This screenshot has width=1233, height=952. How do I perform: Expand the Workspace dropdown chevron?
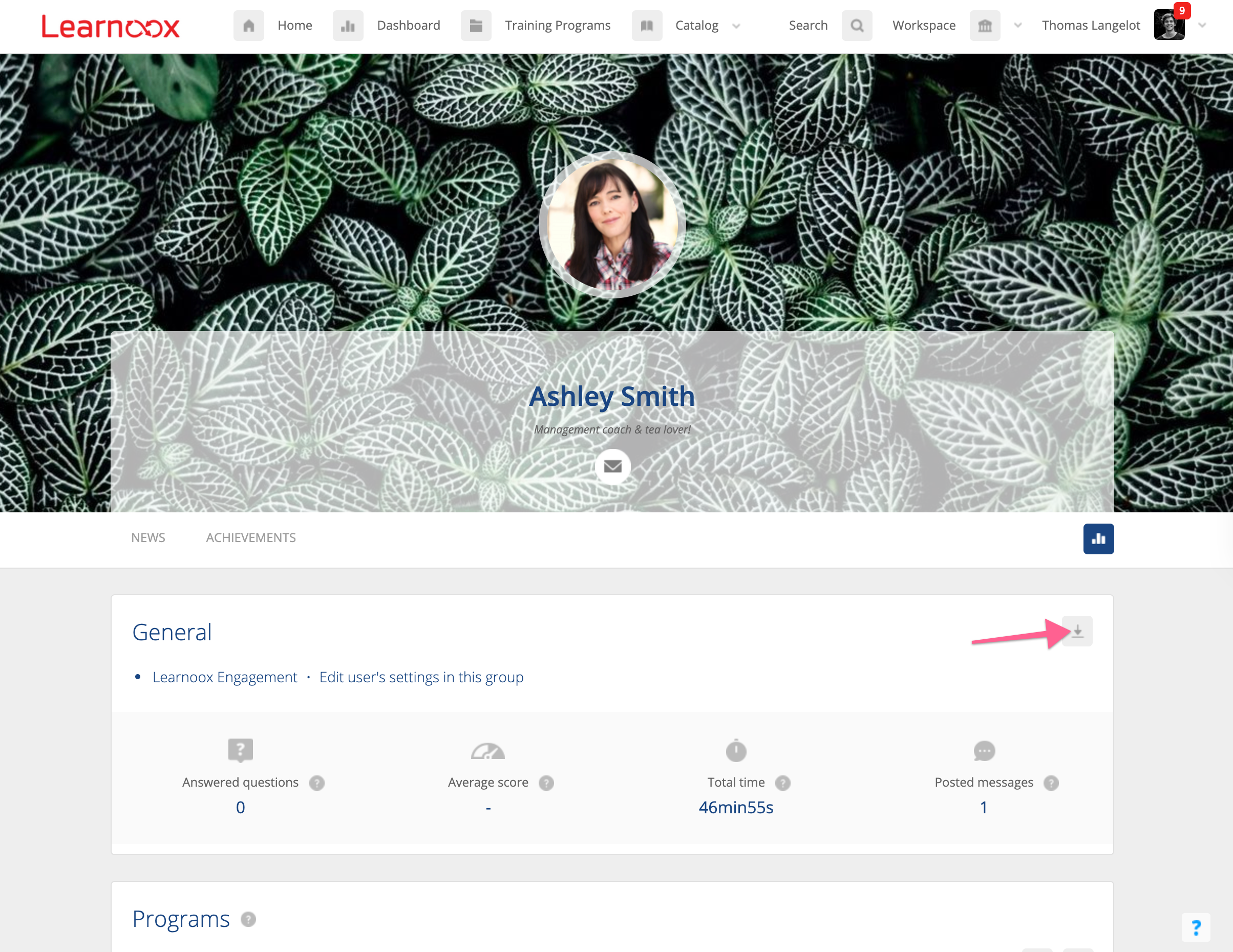[x=1017, y=26]
